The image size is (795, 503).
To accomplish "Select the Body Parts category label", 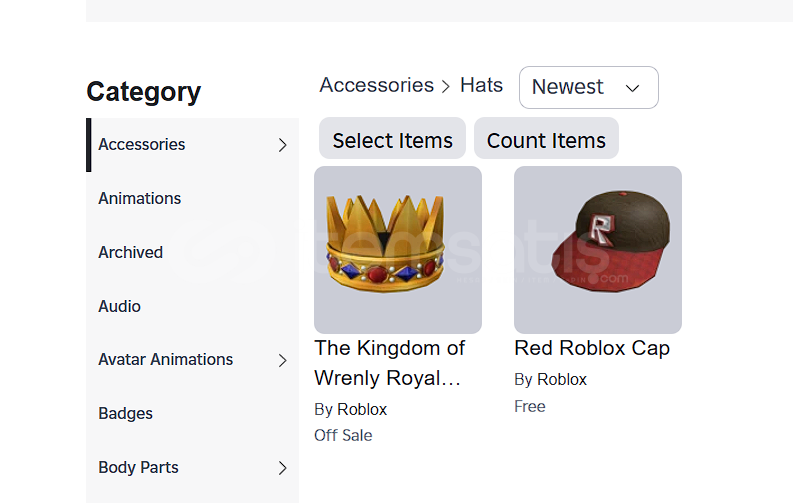I will (x=139, y=467).
